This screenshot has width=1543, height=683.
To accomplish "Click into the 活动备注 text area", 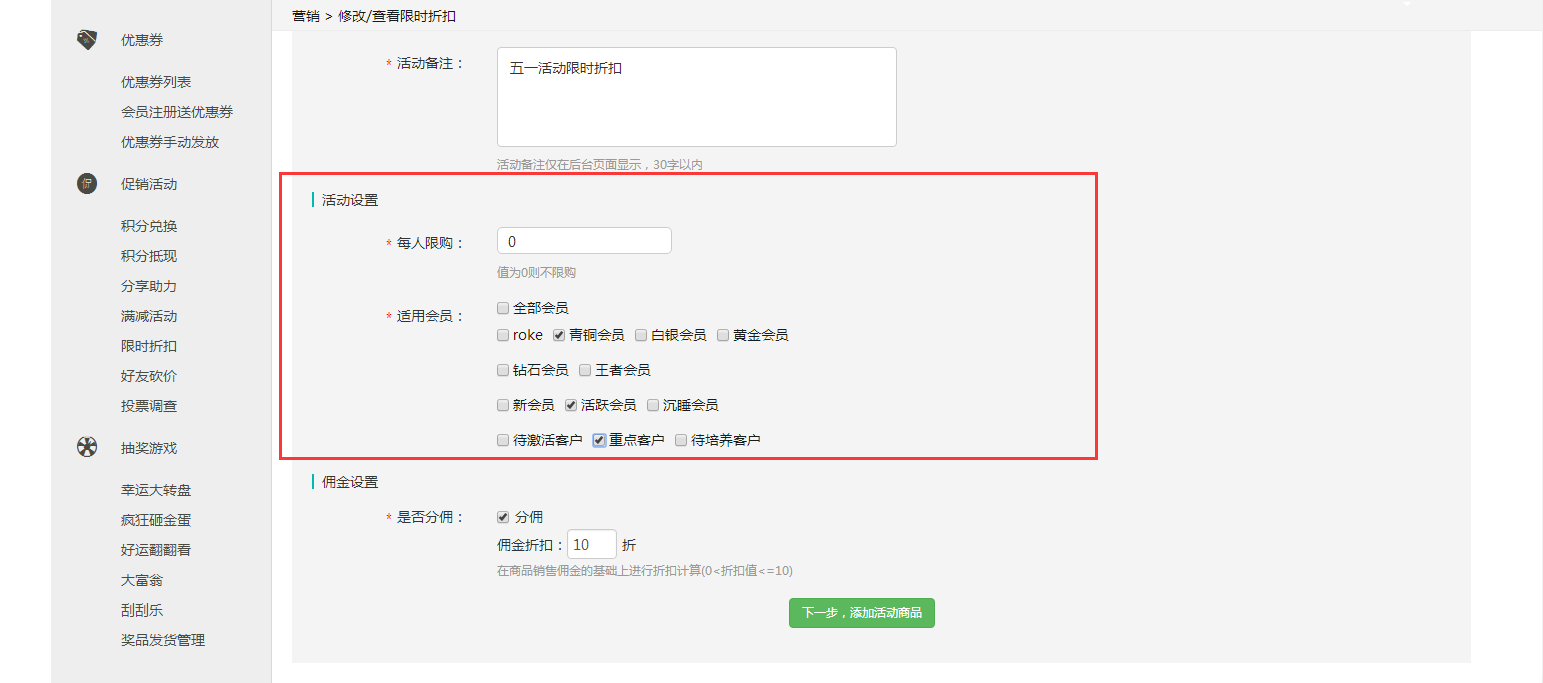I will pos(696,97).
